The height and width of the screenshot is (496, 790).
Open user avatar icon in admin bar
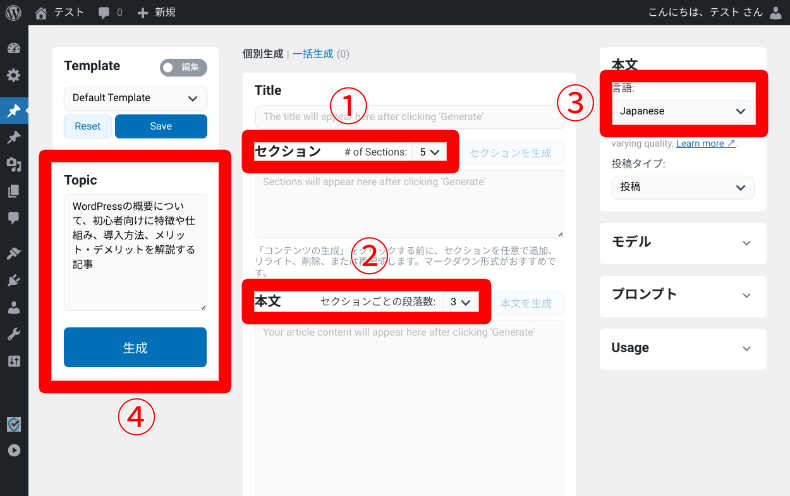point(776,13)
